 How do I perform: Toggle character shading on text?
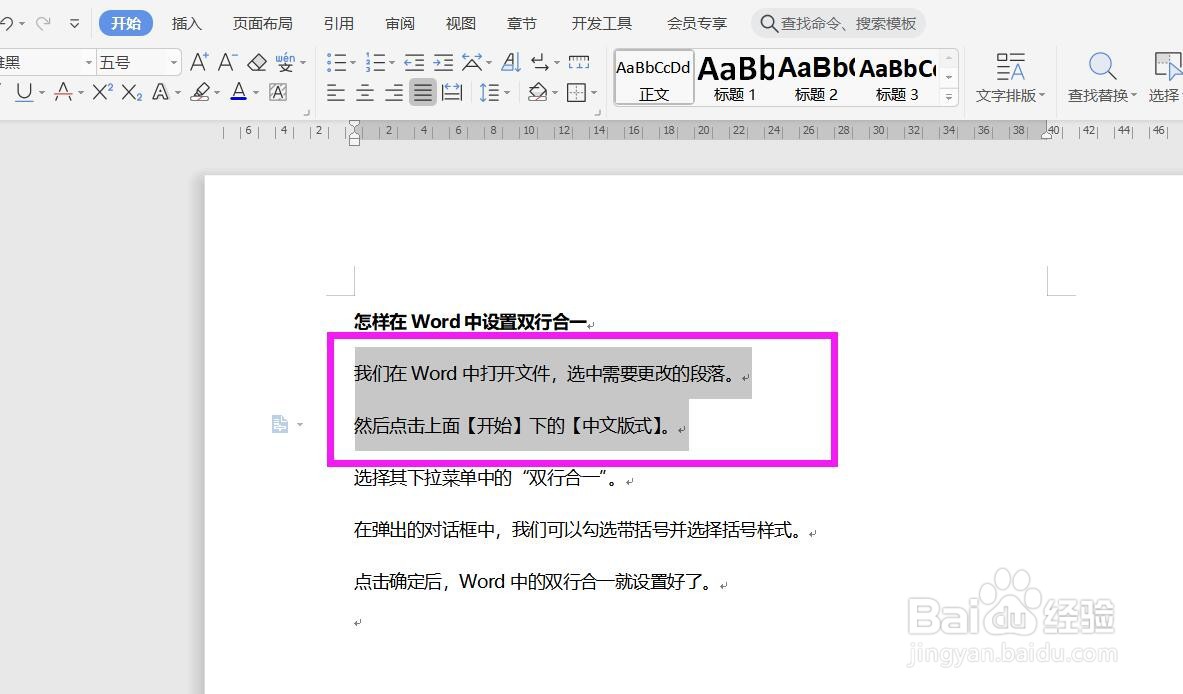pyautogui.click(x=278, y=92)
